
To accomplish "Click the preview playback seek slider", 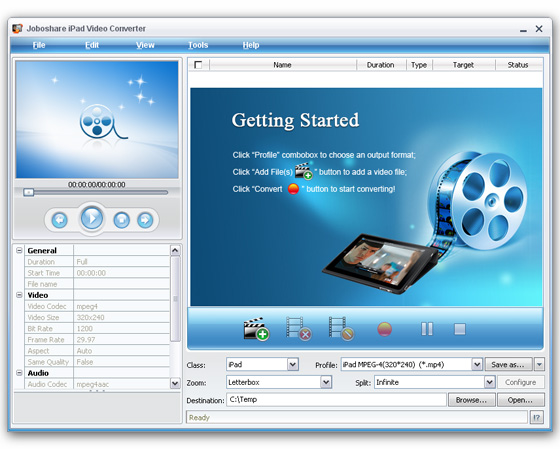I will point(95,193).
